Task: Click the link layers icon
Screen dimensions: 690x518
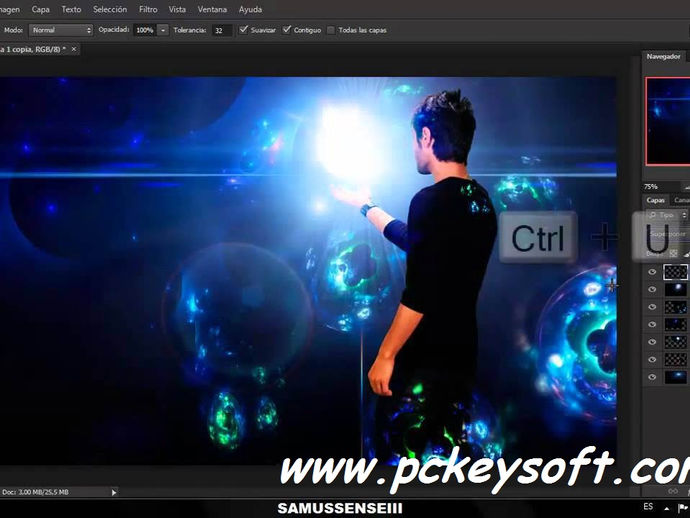Action: [673, 491]
